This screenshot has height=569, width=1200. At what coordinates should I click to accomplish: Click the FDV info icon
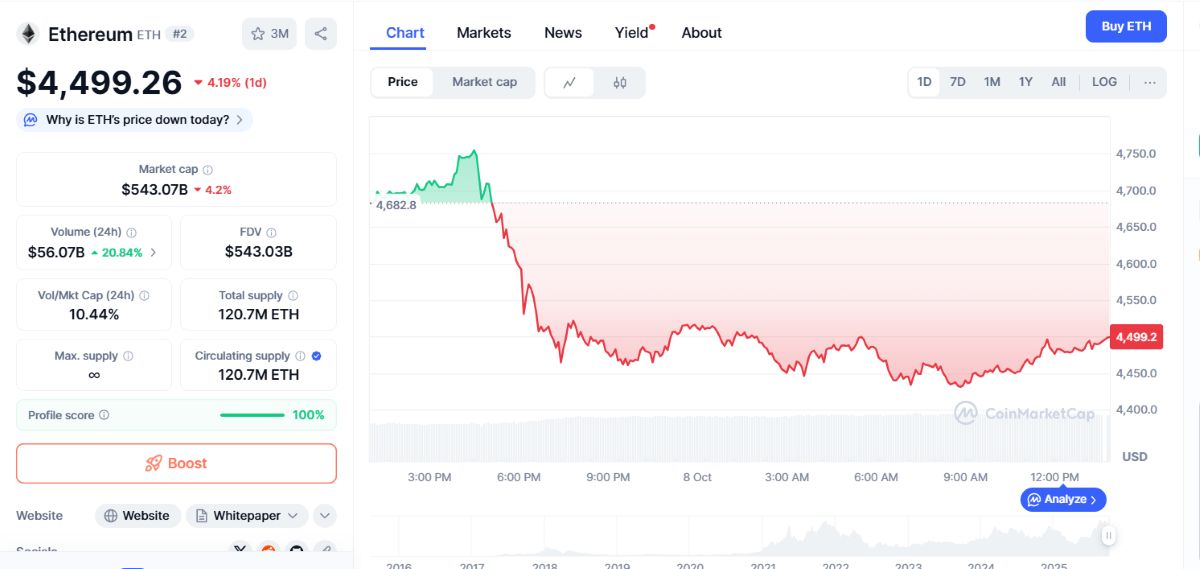(271, 232)
